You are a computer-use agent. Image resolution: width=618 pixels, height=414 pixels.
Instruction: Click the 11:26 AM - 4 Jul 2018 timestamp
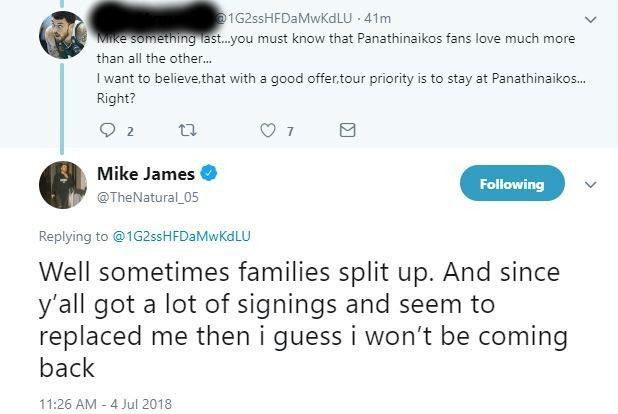tap(106, 404)
